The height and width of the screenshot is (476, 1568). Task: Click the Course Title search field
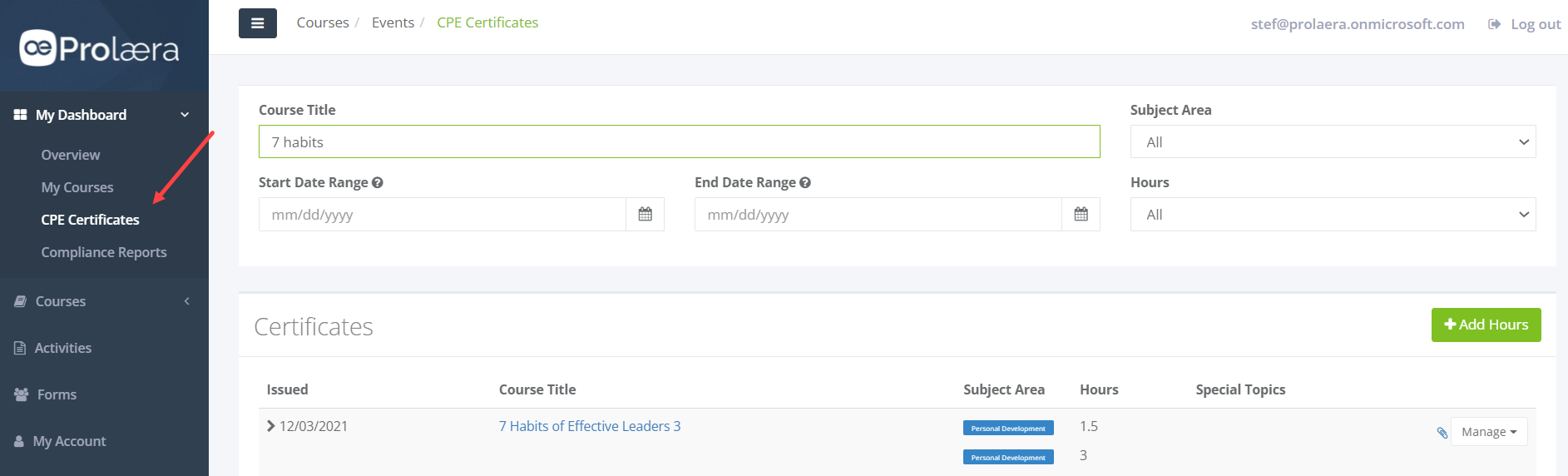pos(679,141)
